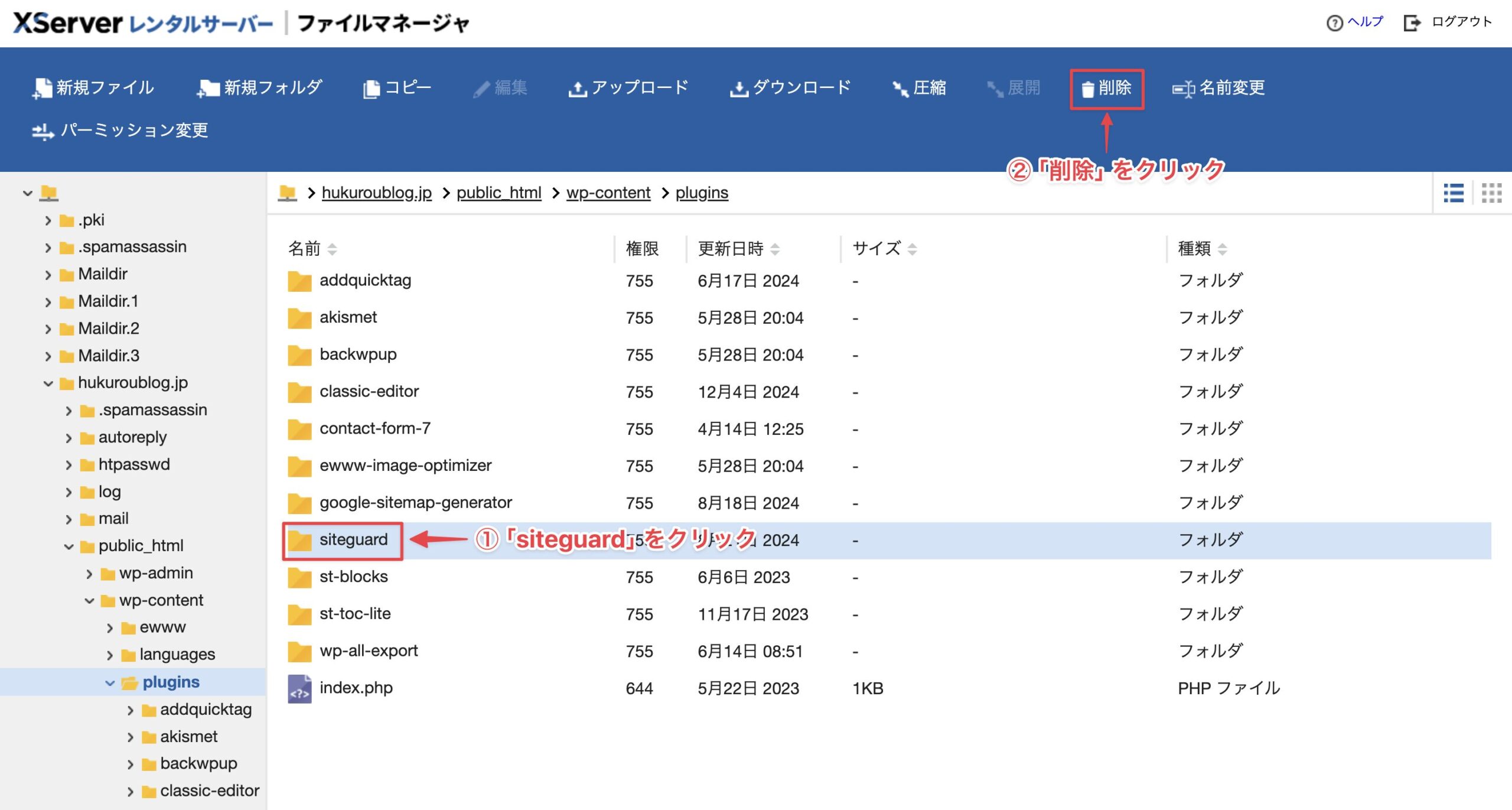1512x810 pixels.
Task: Open パーミッション変更 permission settings
Action: pyautogui.click(x=120, y=131)
